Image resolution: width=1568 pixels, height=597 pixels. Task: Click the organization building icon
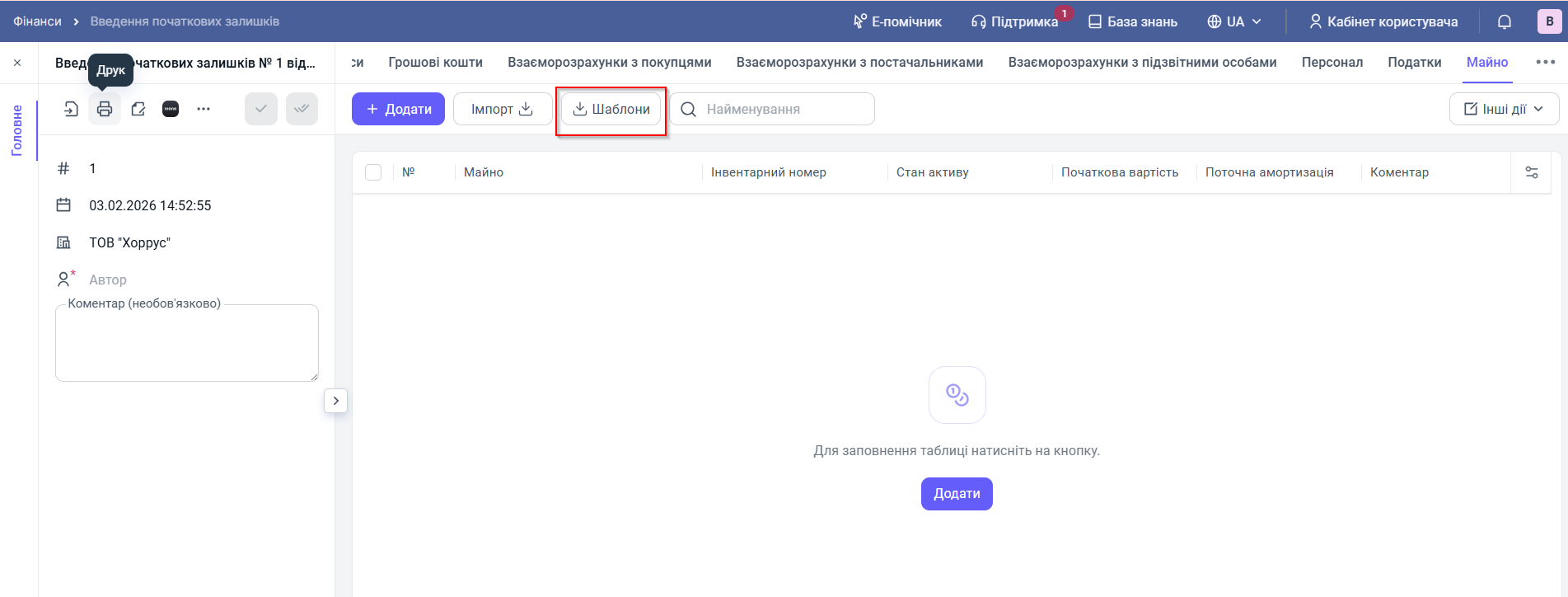pyautogui.click(x=63, y=242)
